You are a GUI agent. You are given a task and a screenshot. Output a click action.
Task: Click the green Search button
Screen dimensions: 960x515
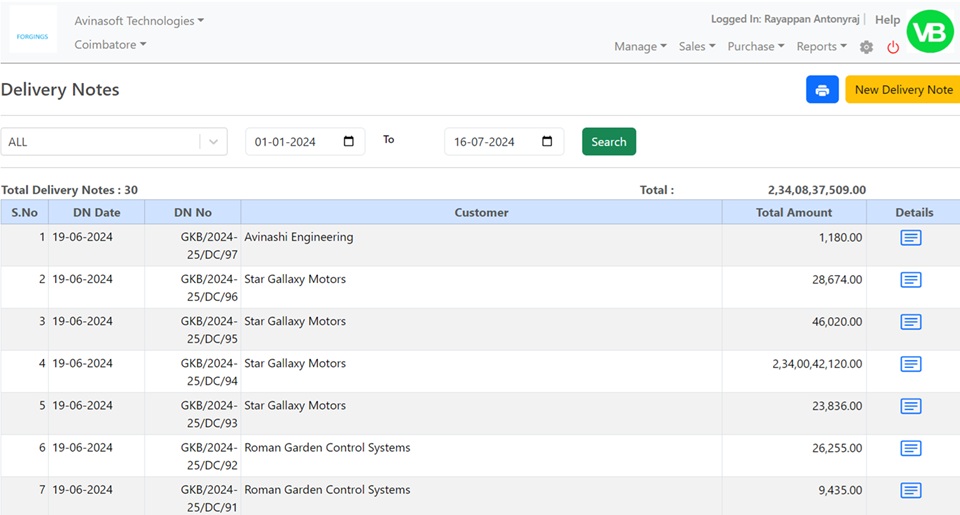click(608, 142)
